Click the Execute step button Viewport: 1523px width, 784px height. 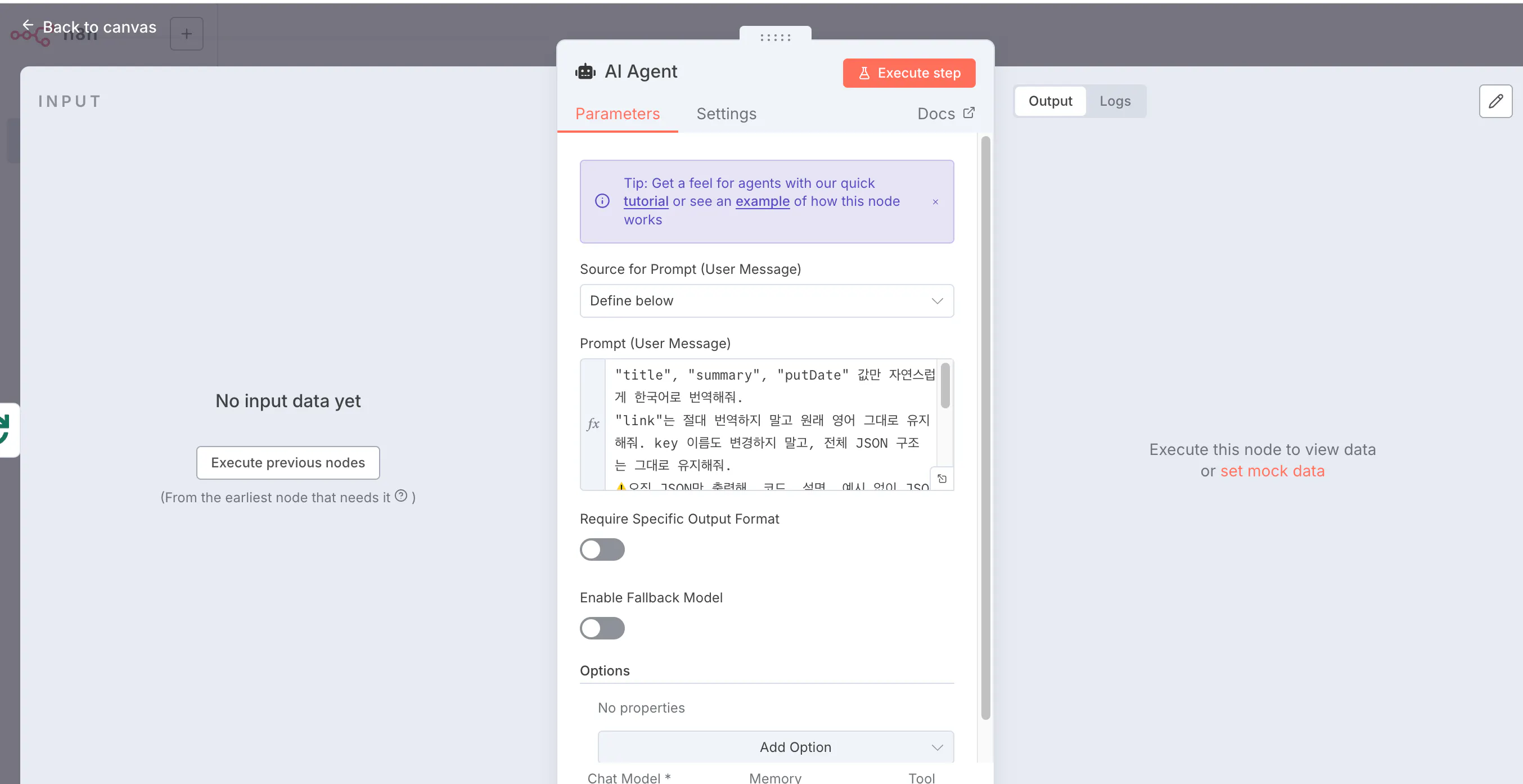tap(909, 73)
